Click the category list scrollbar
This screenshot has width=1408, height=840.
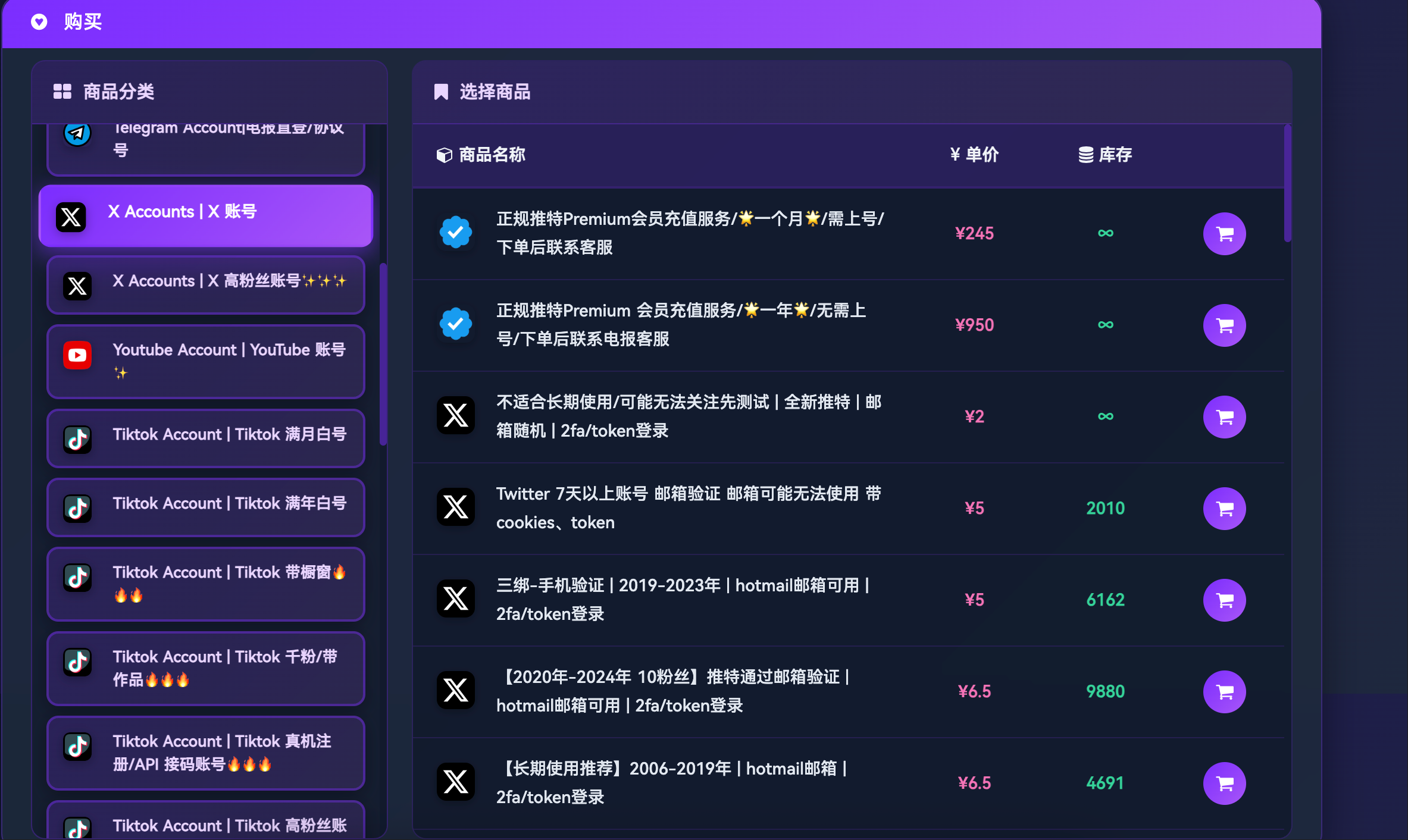click(383, 354)
